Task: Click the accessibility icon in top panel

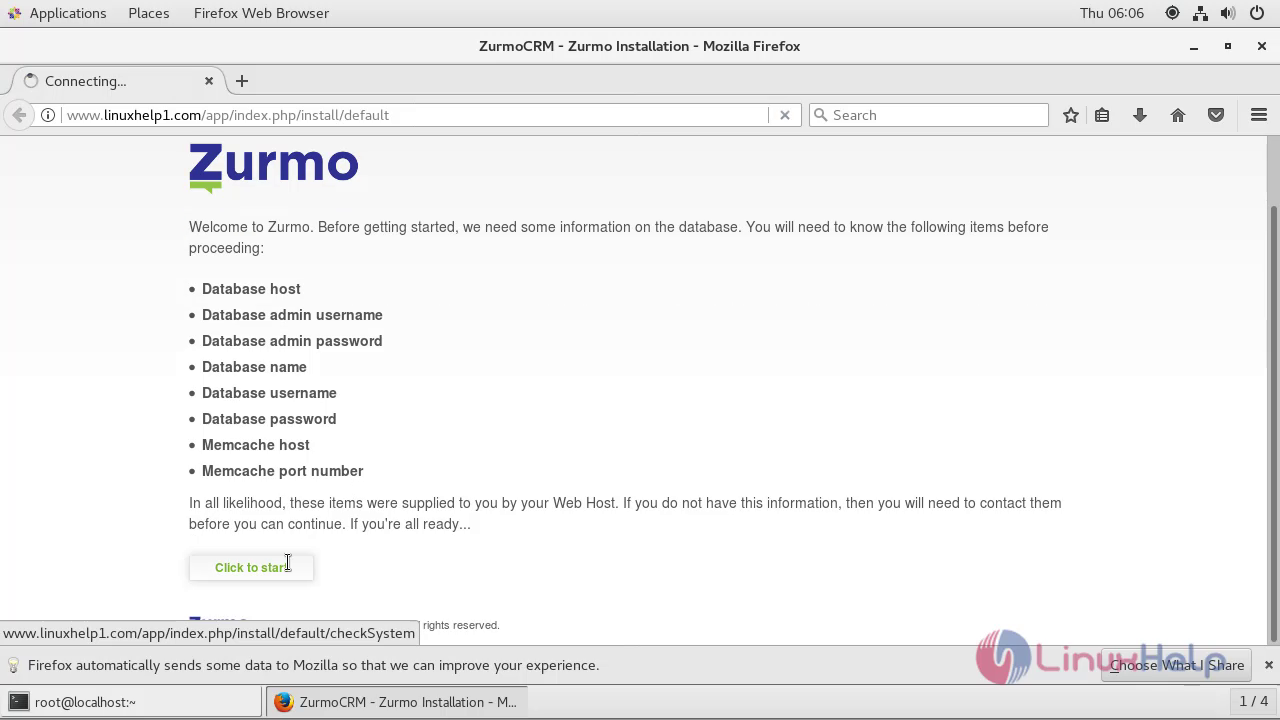Action: coord(1172,13)
